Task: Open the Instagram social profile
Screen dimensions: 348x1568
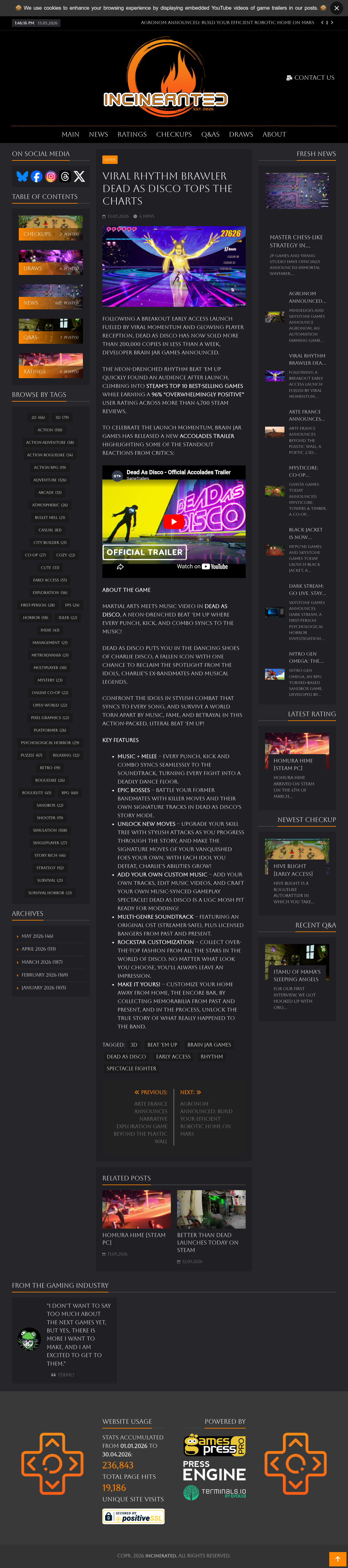Action: click(51, 176)
